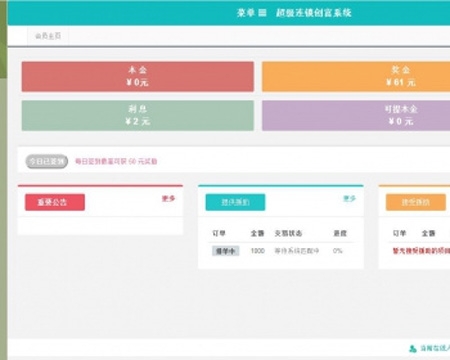Click the red 重要公告 button

pyautogui.click(x=55, y=202)
